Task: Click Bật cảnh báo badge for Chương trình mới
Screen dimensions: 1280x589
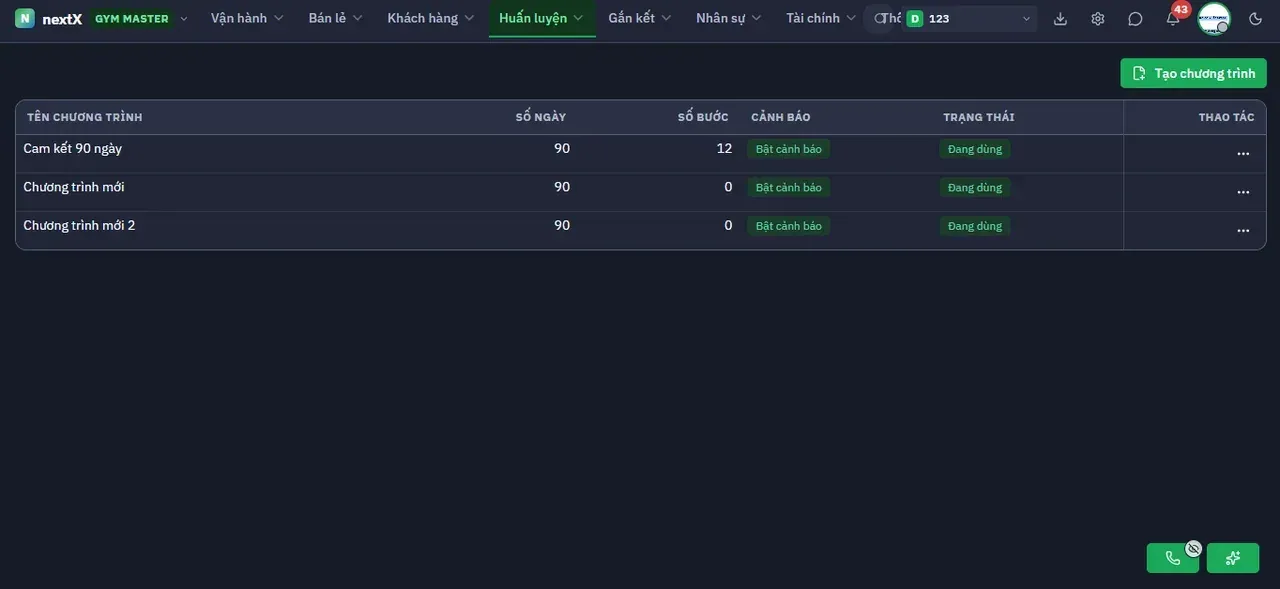Action: pyautogui.click(x=789, y=188)
